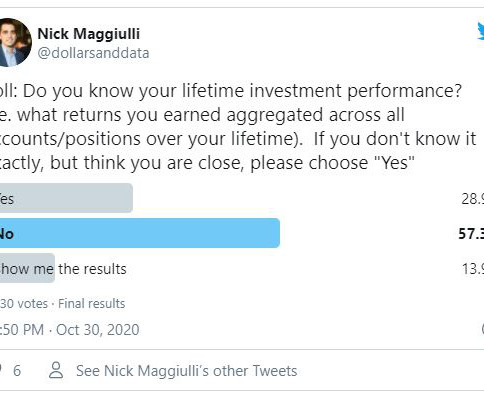Select the Yes poll result bar
The width and height of the screenshot is (484, 404).
66,198
